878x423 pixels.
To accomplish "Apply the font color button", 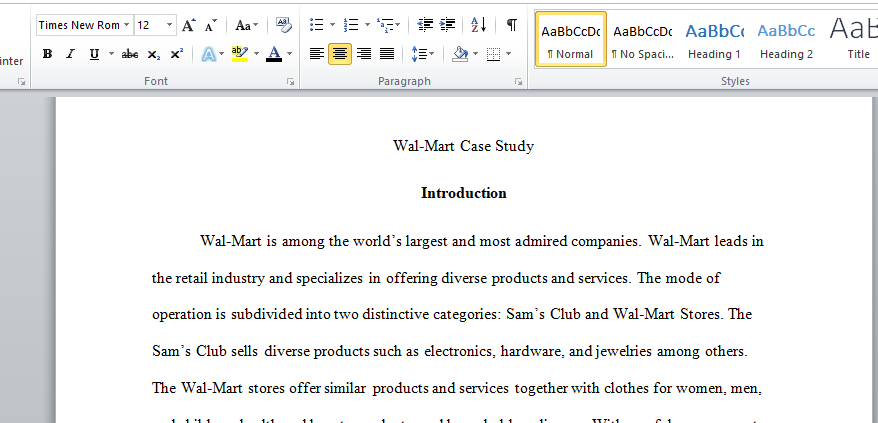I will (274, 54).
